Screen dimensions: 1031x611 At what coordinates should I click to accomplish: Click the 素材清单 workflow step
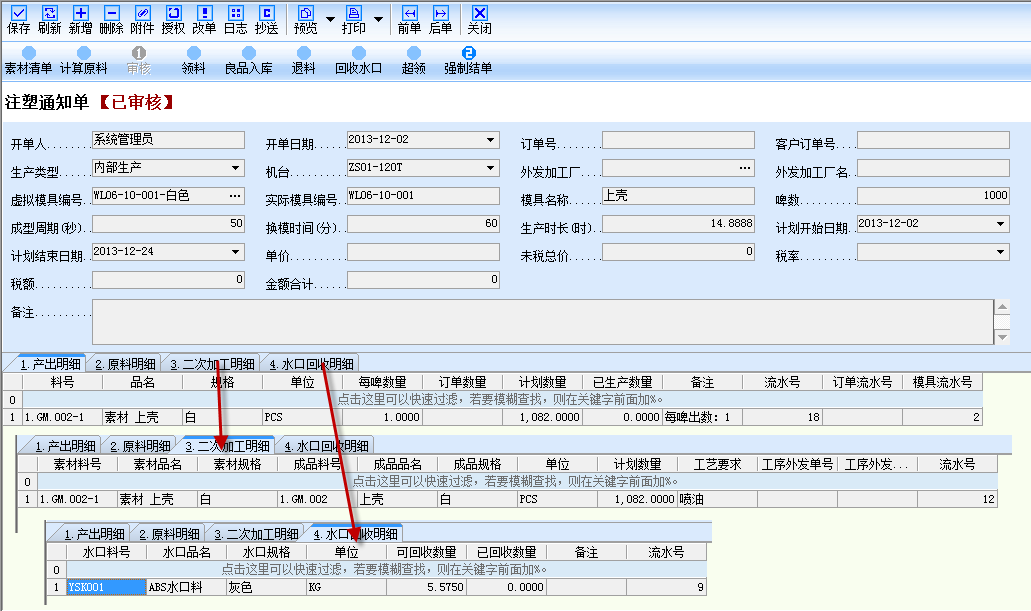[28, 61]
